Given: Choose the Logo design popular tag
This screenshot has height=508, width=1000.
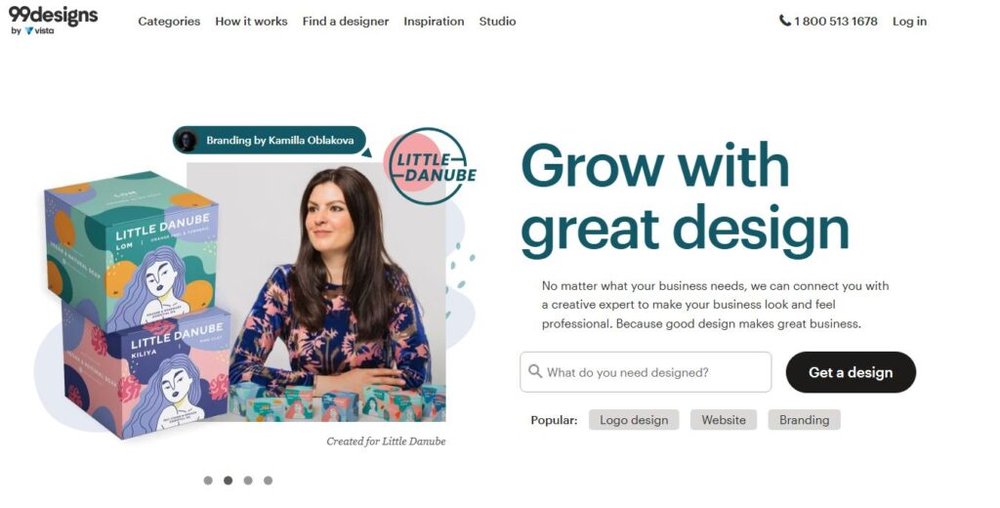Looking at the screenshot, I should pos(634,420).
